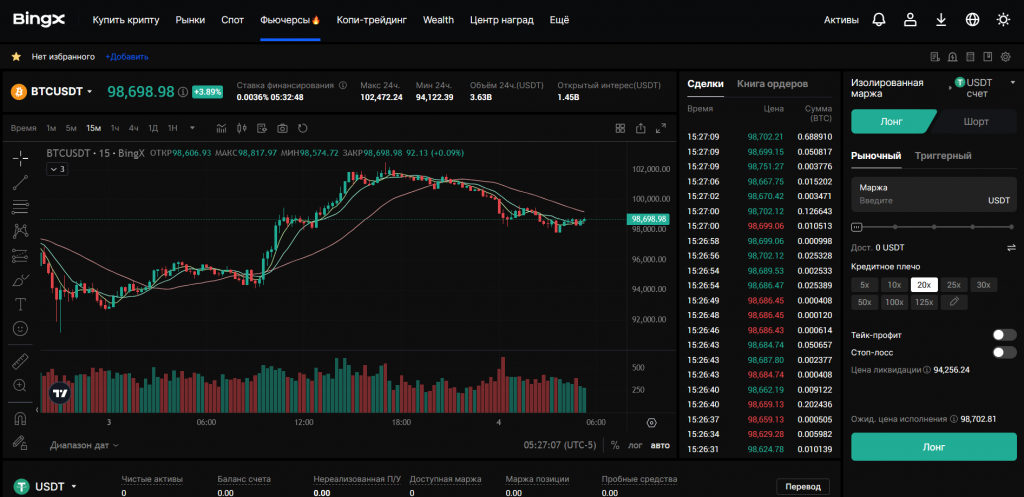Select the XABCD pattern tool

click(20, 231)
